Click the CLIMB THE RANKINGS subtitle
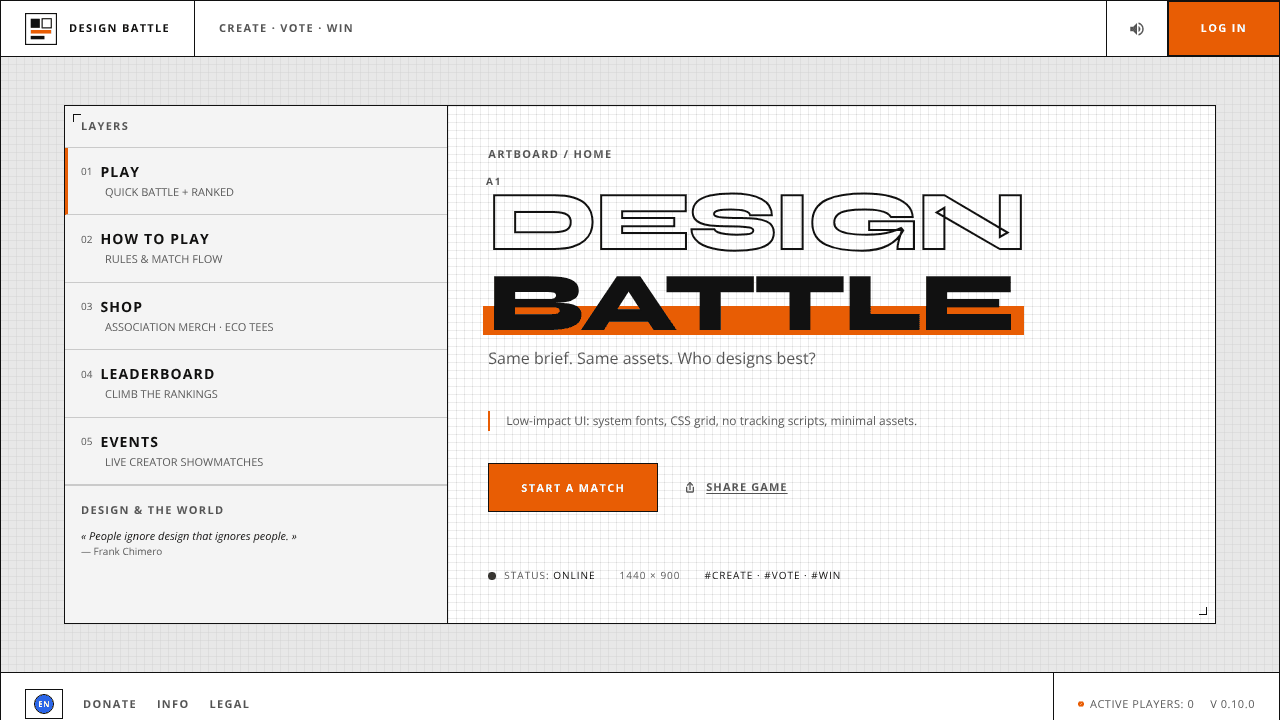The image size is (1280, 720). click(x=161, y=394)
